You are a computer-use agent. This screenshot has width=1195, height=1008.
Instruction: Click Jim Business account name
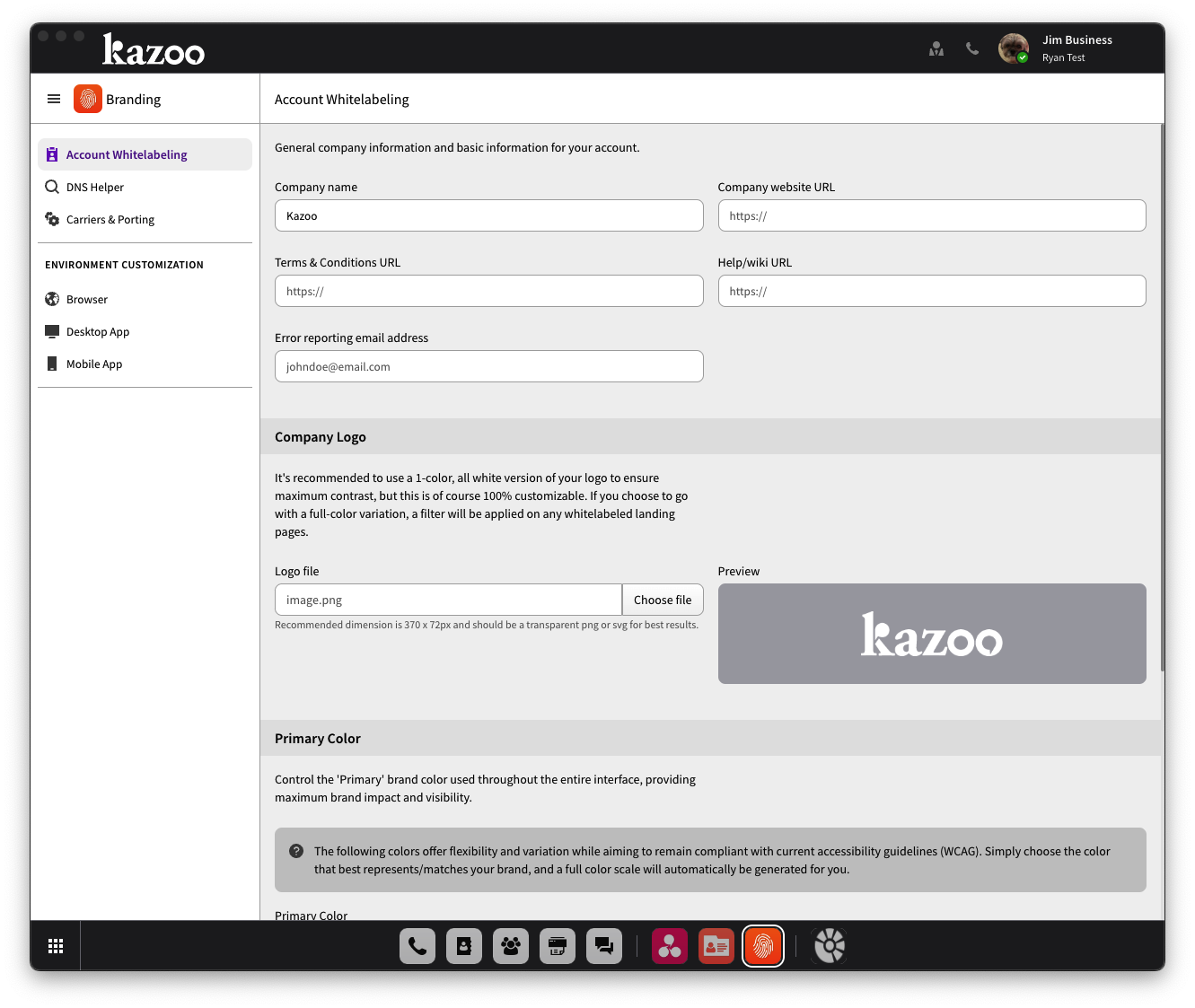click(1077, 40)
